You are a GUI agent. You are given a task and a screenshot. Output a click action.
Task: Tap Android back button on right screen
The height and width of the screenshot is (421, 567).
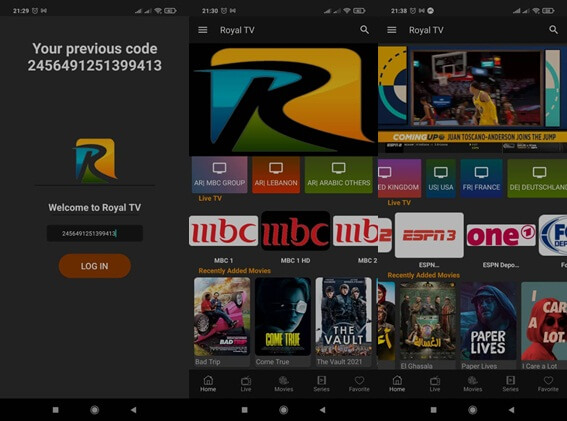point(511,410)
